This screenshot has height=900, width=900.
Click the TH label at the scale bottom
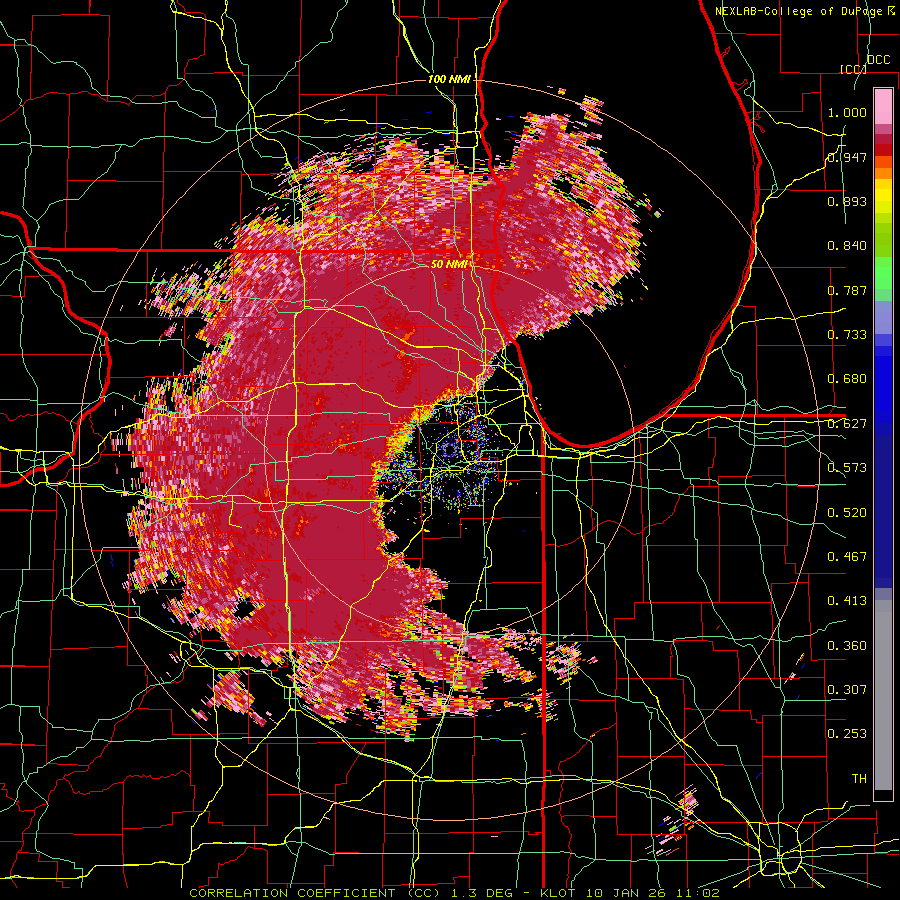tap(859, 778)
